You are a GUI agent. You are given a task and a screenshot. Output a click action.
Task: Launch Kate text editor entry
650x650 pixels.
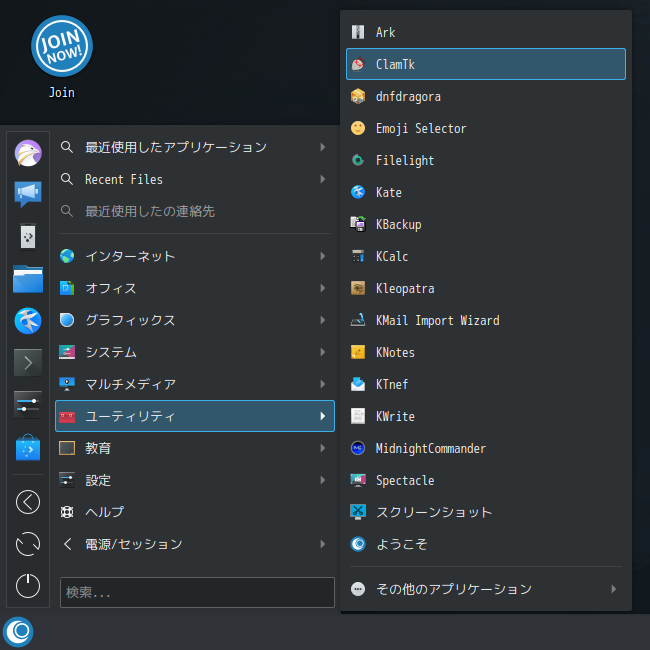coord(486,192)
